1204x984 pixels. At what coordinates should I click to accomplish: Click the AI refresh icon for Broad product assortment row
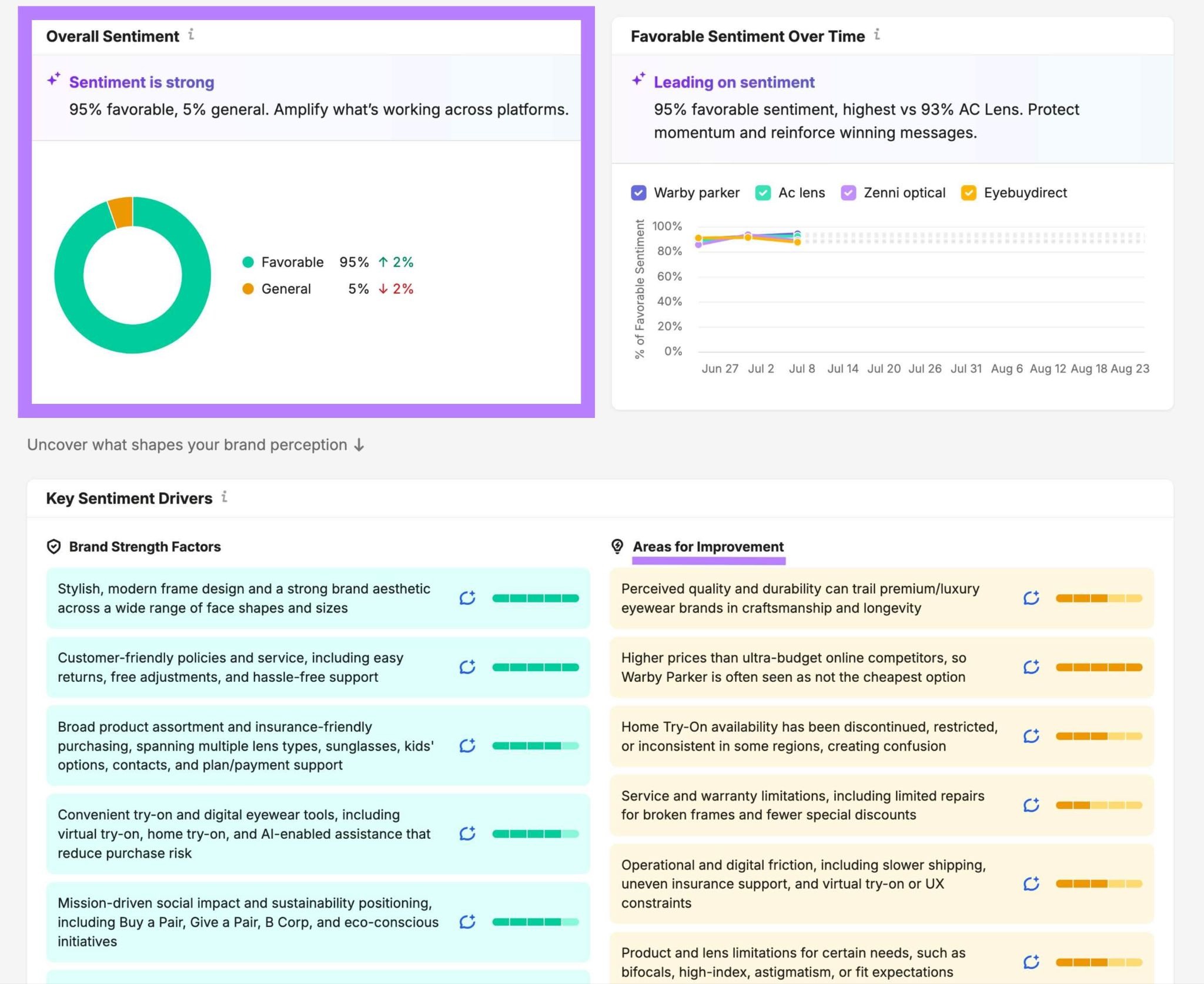(467, 745)
